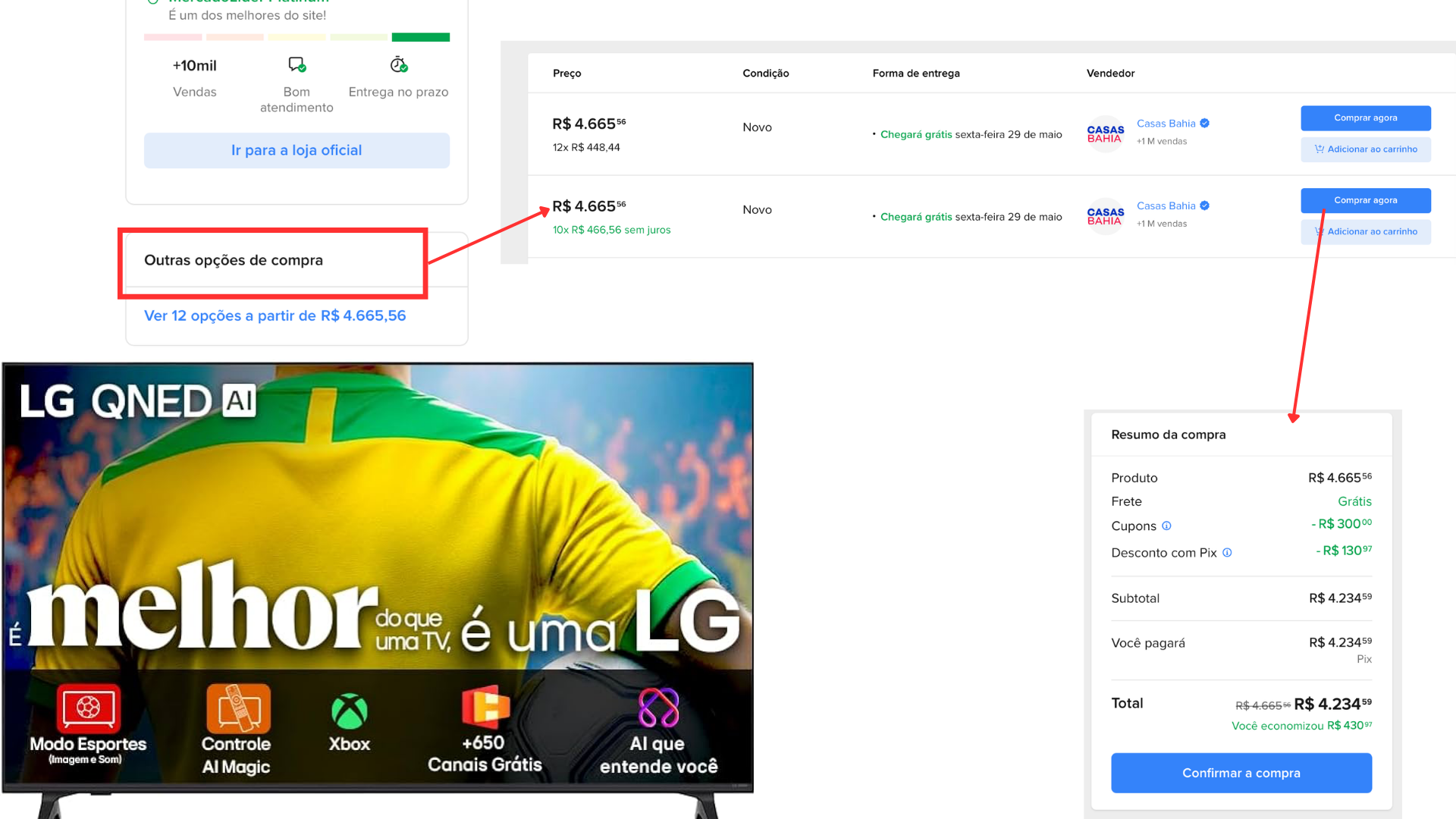Screen dimensions: 1456x819
Task: Add the 12x R$ 448,44 offer to cart
Action: point(1365,149)
